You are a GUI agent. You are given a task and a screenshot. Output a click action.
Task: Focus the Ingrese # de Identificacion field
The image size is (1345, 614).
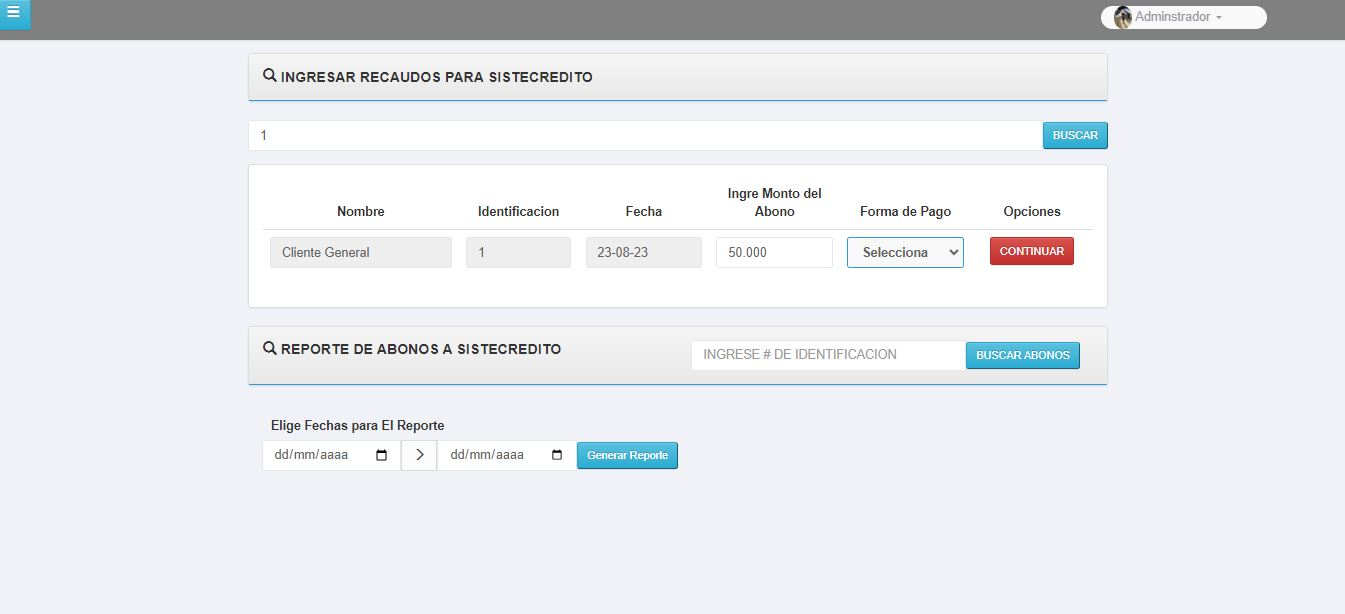tap(828, 355)
